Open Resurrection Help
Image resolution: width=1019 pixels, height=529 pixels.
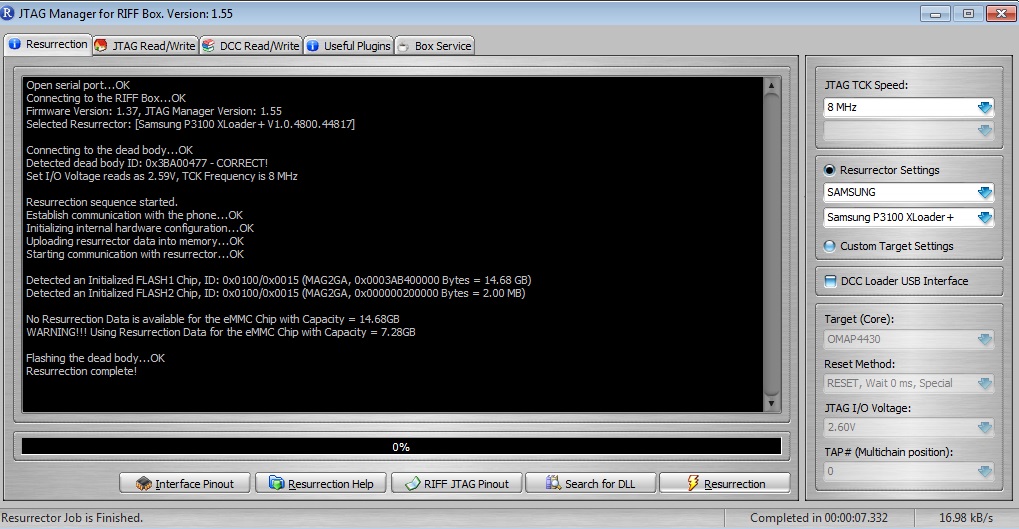tap(321, 484)
